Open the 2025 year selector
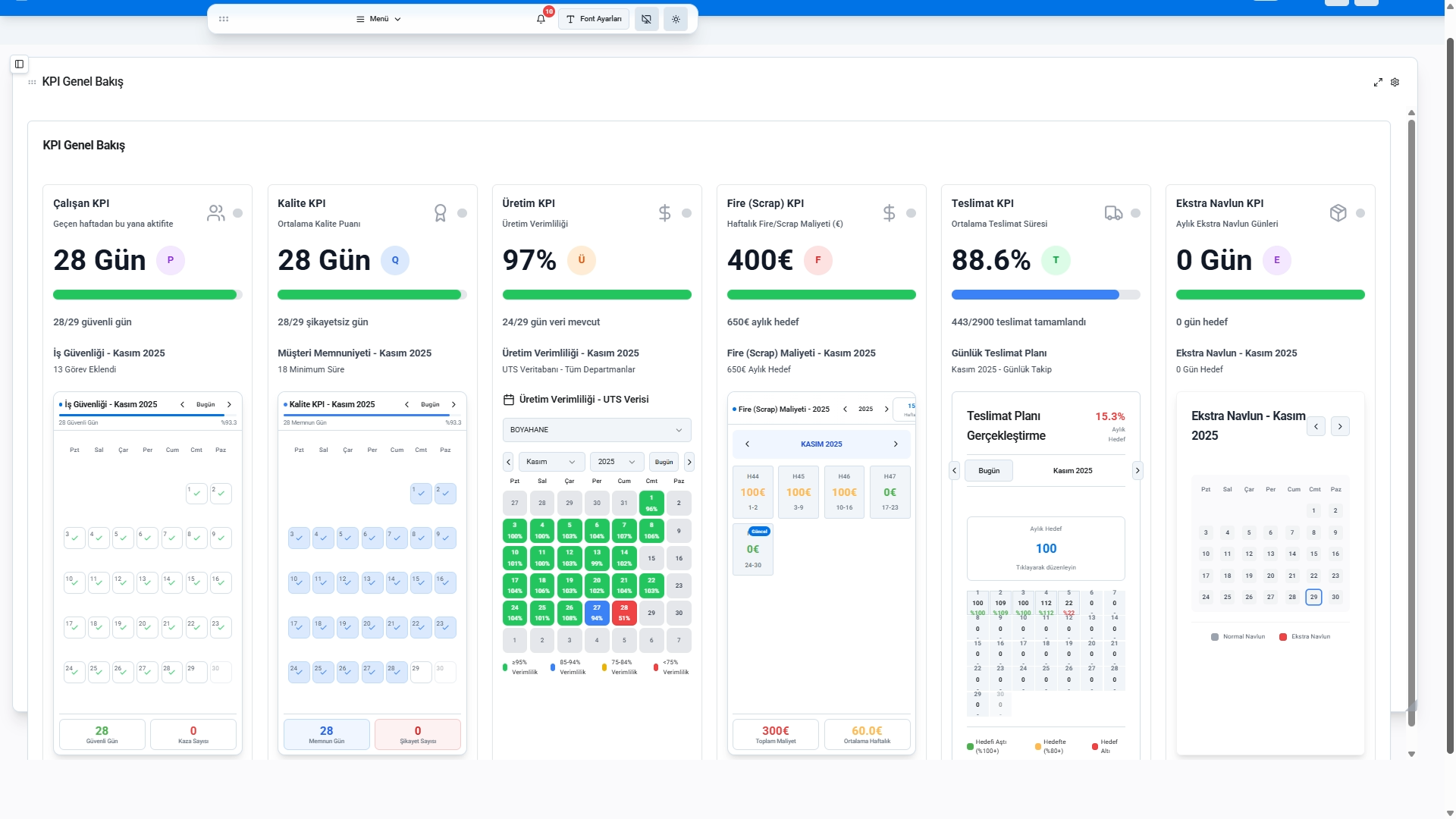This screenshot has width=1456, height=819. 617,462
